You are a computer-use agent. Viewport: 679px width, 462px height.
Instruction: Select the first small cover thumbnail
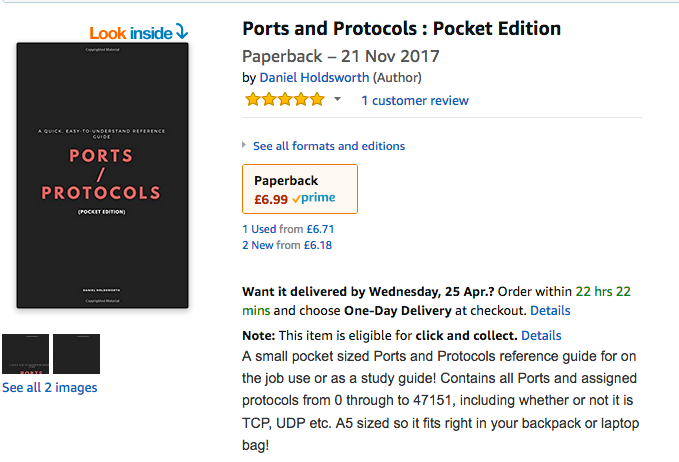(x=25, y=353)
